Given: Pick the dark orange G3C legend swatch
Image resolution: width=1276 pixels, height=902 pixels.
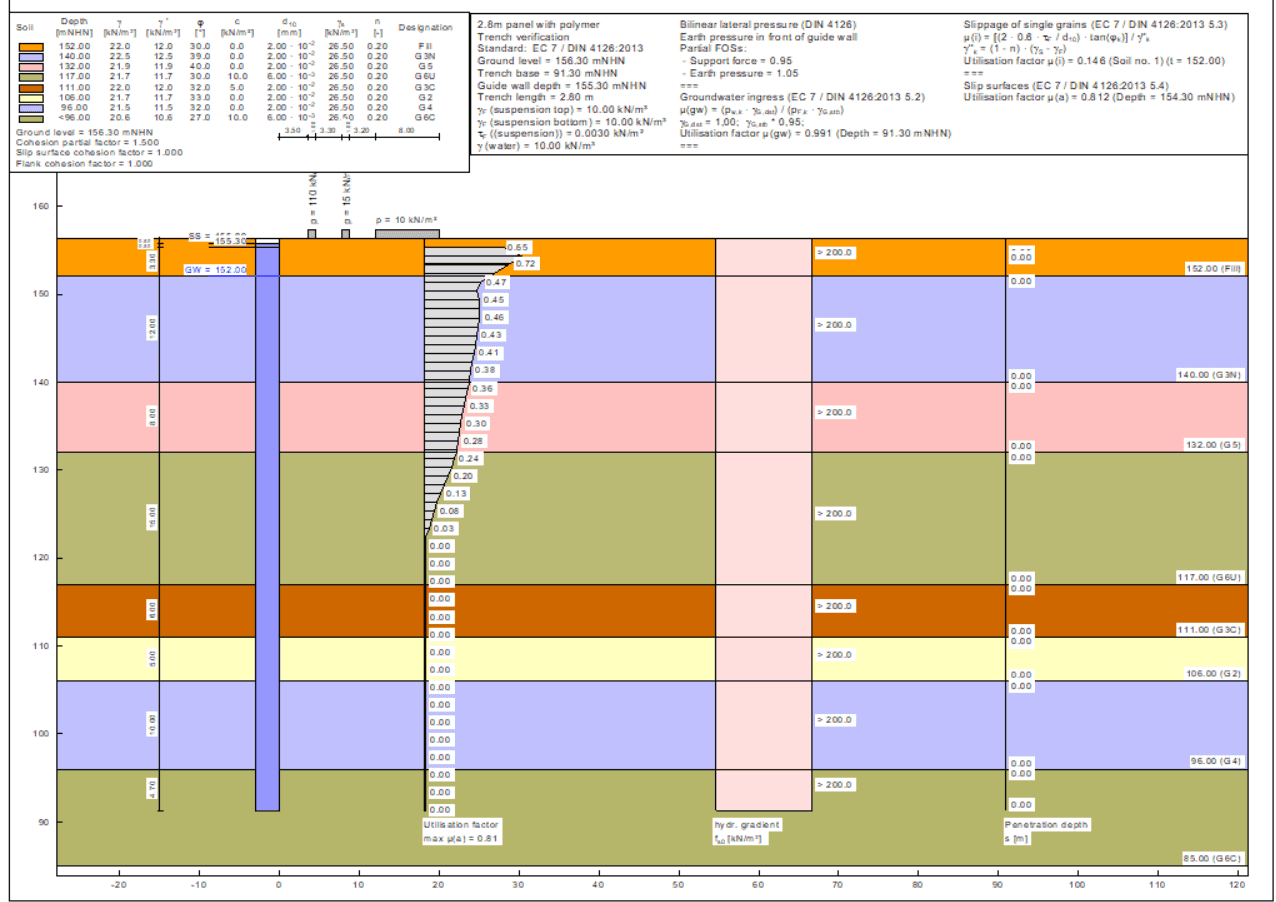Looking at the screenshot, I should 32,87.
